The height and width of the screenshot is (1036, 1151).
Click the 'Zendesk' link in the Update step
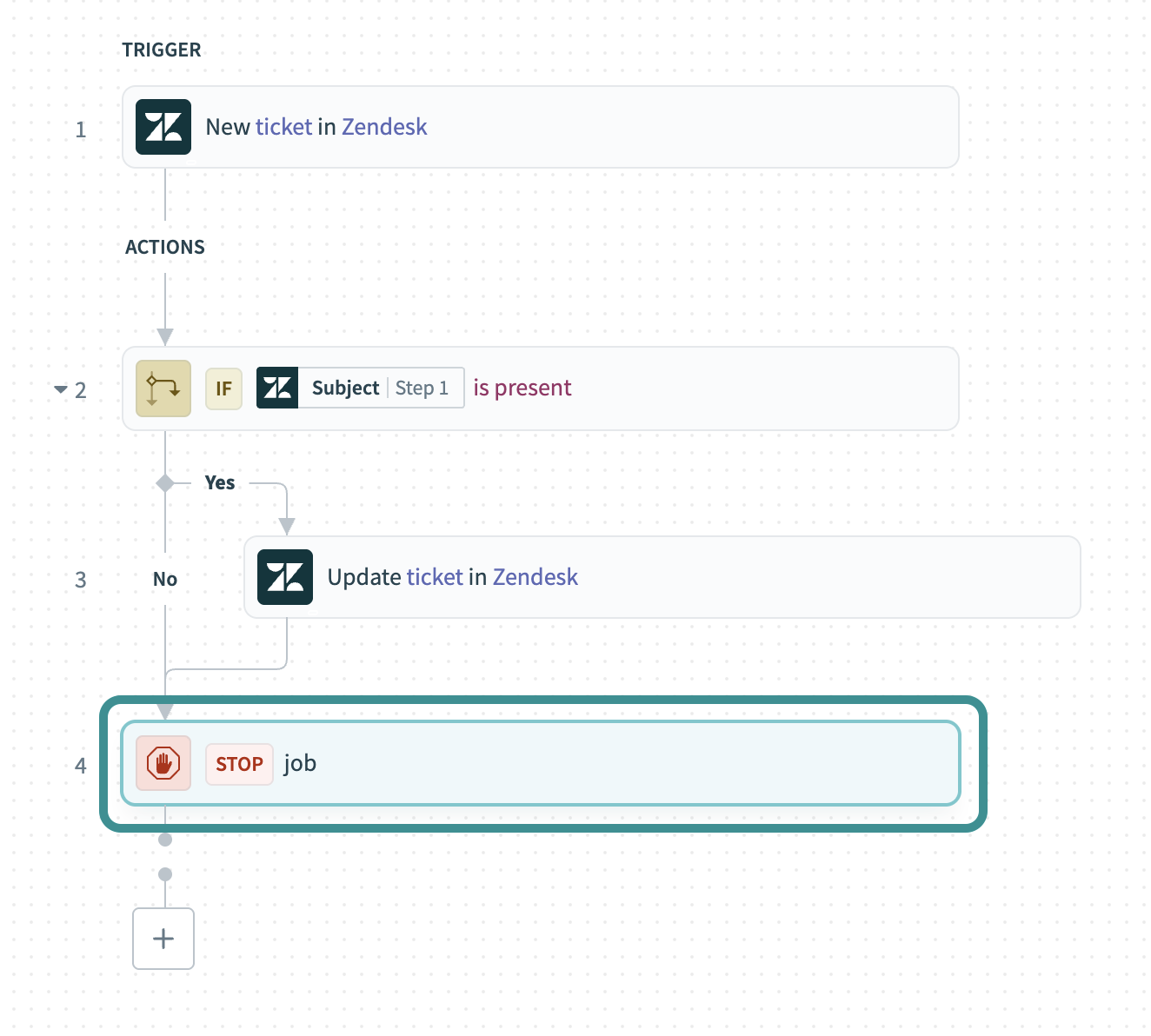(535, 577)
